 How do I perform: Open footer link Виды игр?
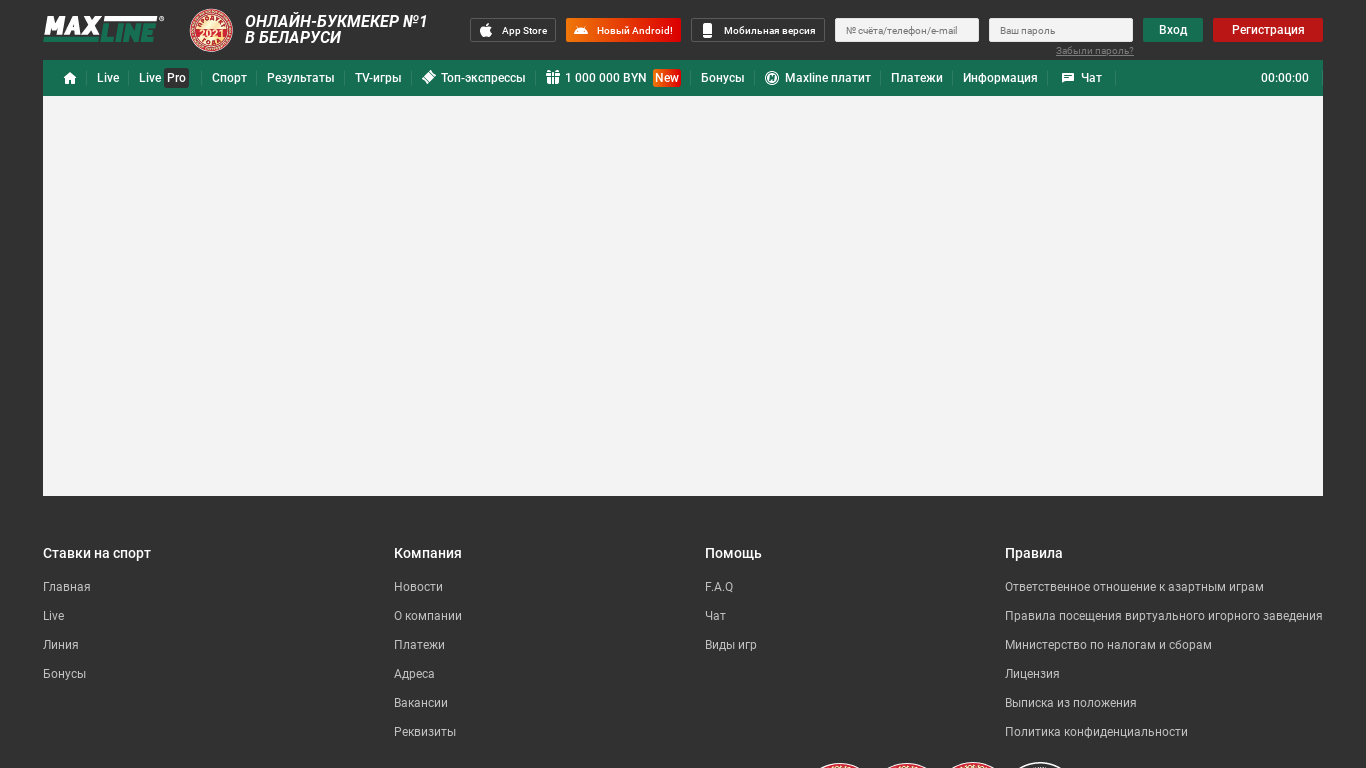pyautogui.click(x=731, y=645)
